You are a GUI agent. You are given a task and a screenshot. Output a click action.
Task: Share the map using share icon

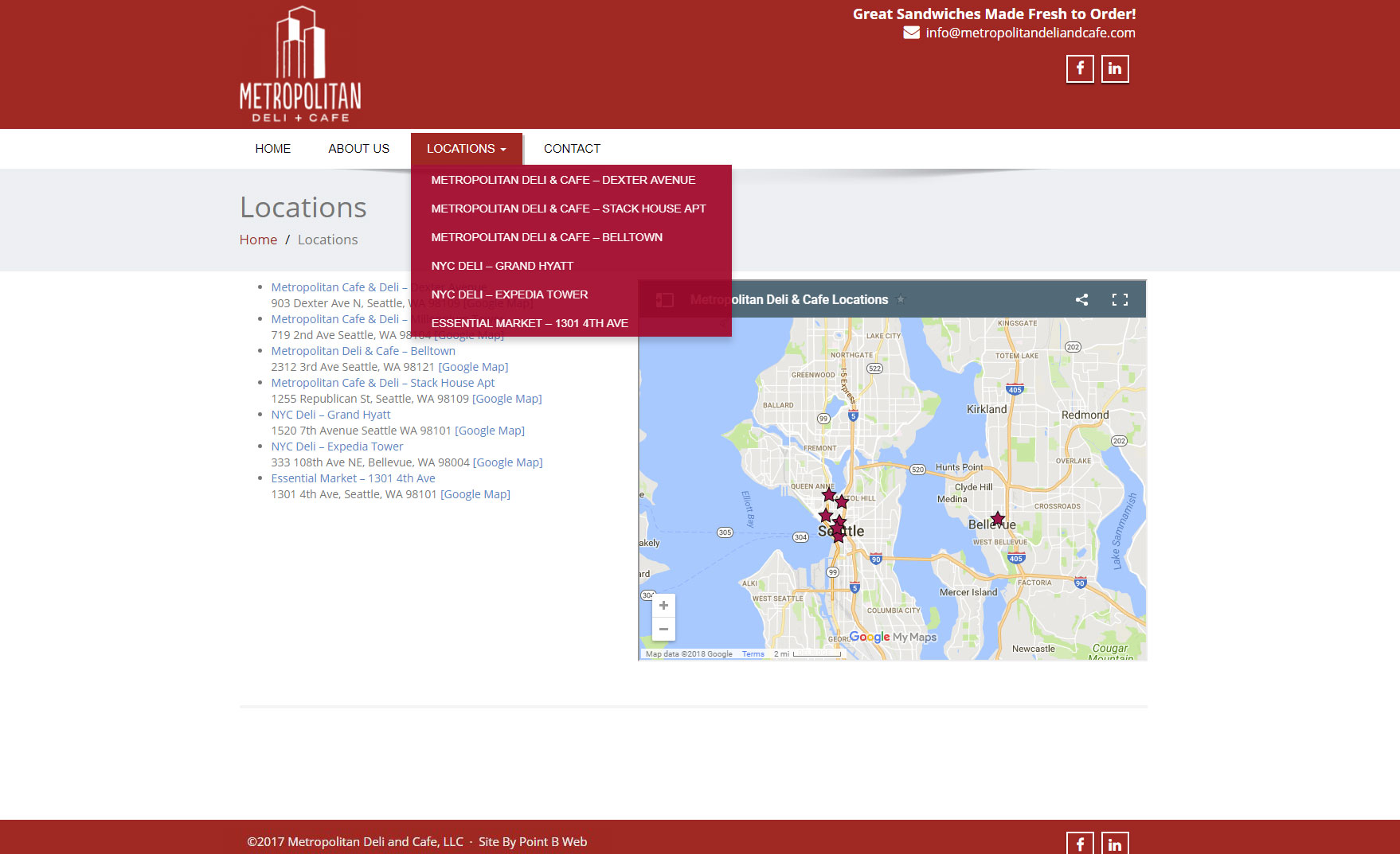(1081, 299)
